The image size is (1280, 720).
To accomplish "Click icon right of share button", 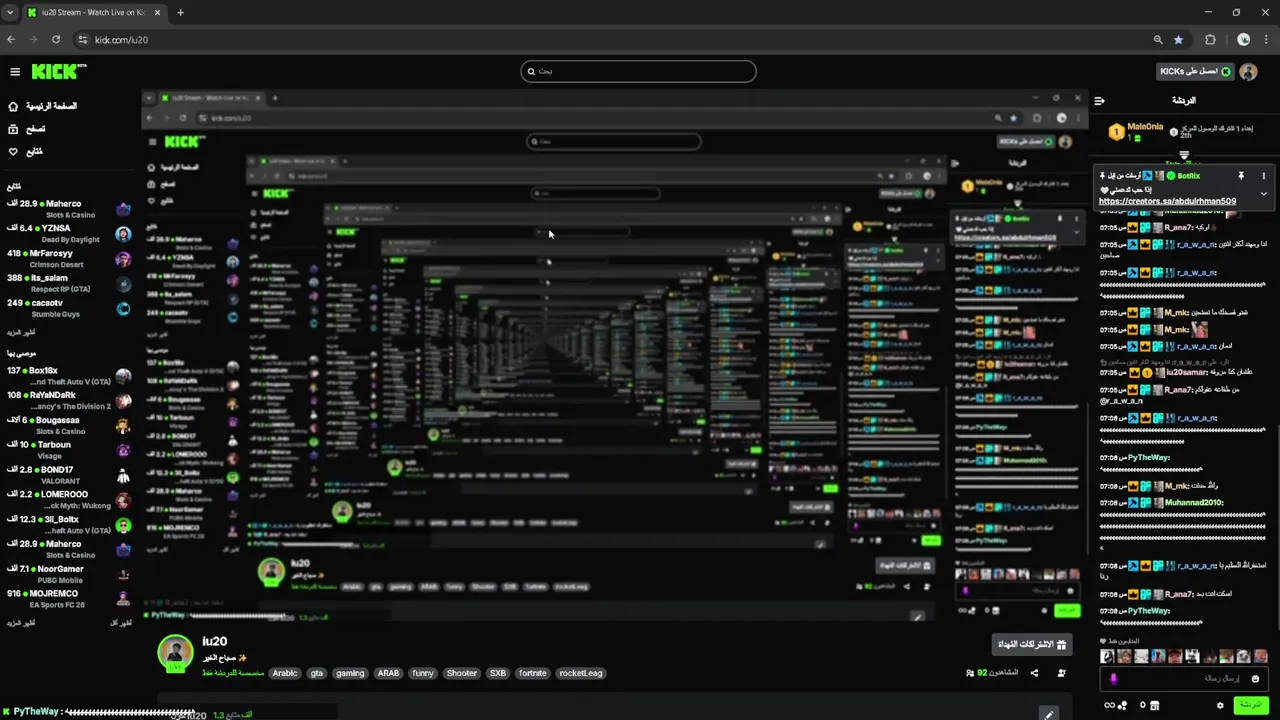I will pyautogui.click(x=1061, y=673).
